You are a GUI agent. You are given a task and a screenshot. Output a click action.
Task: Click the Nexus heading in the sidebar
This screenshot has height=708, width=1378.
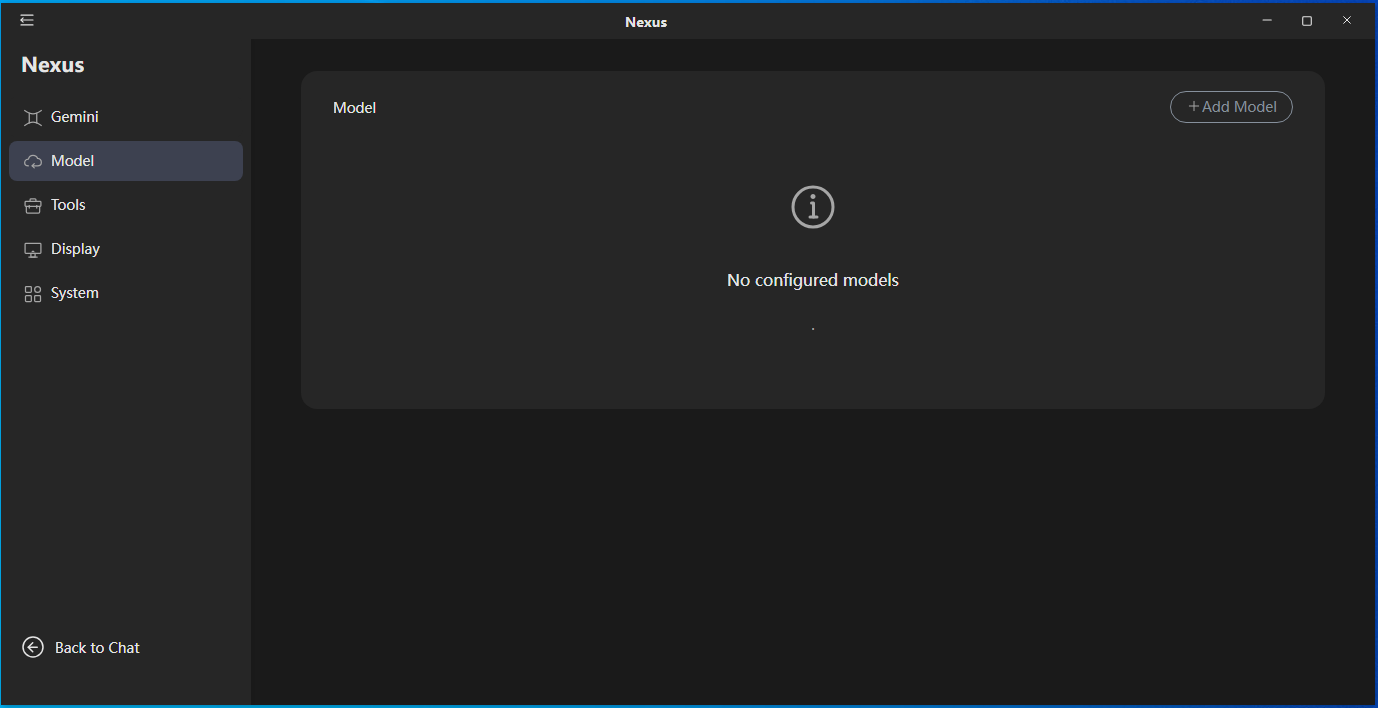51,64
